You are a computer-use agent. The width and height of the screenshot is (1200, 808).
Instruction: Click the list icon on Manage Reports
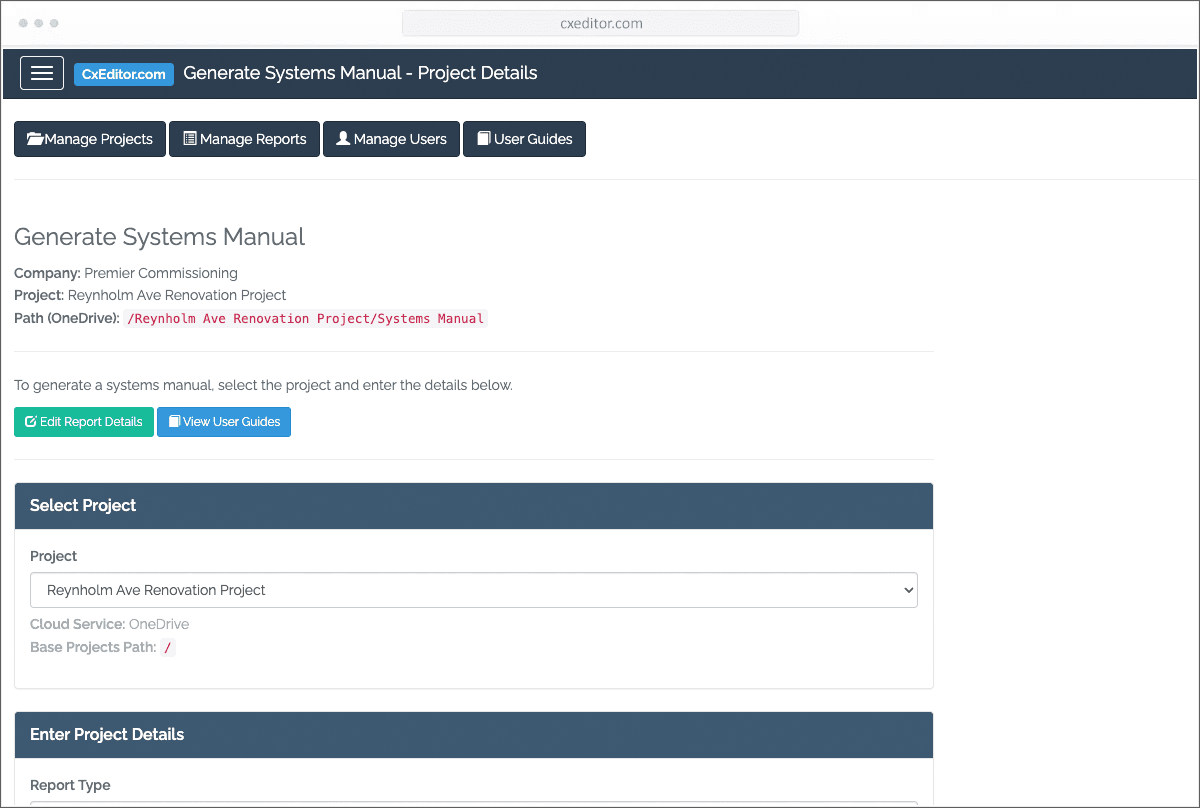click(190, 139)
